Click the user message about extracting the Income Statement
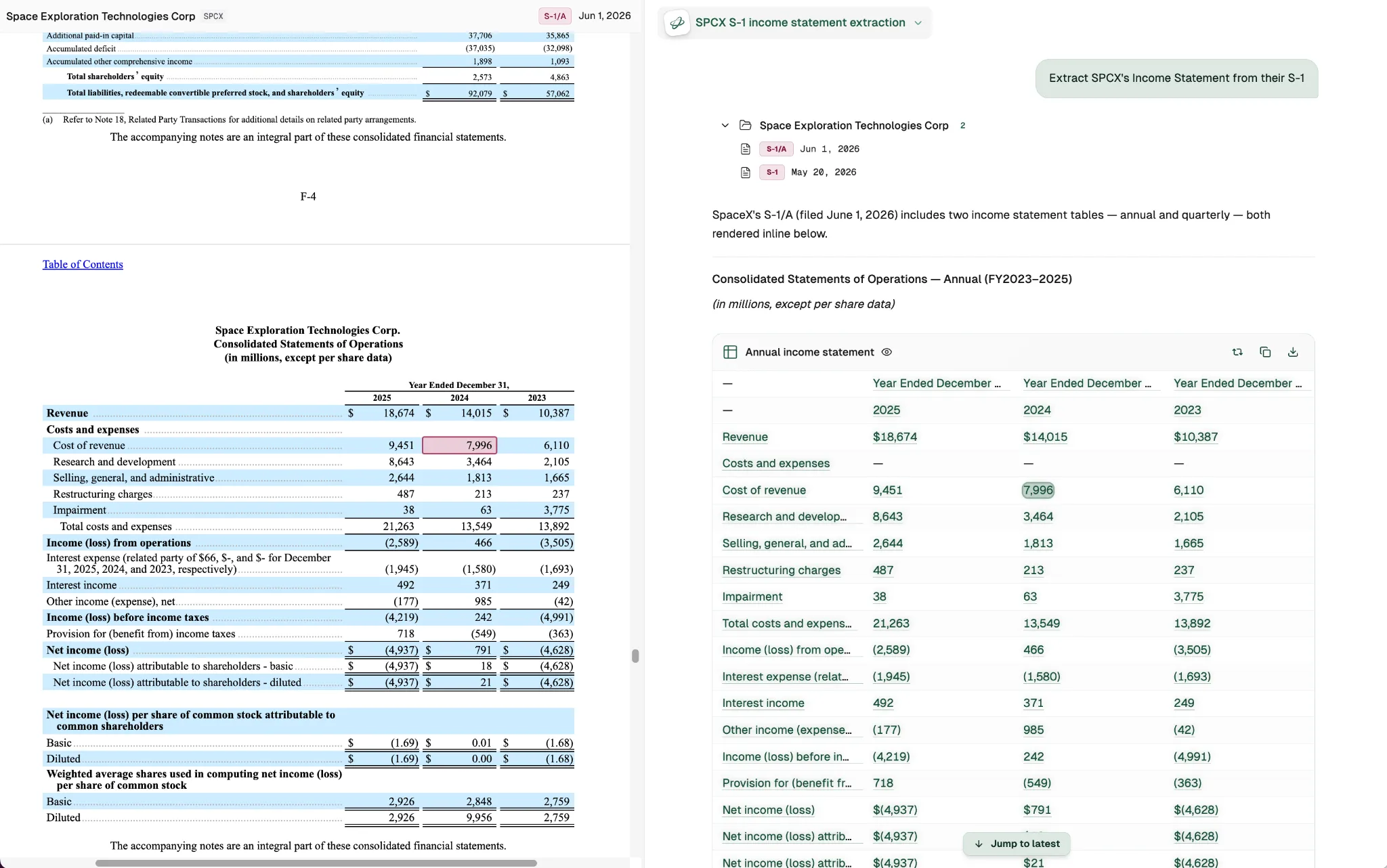 point(1176,78)
